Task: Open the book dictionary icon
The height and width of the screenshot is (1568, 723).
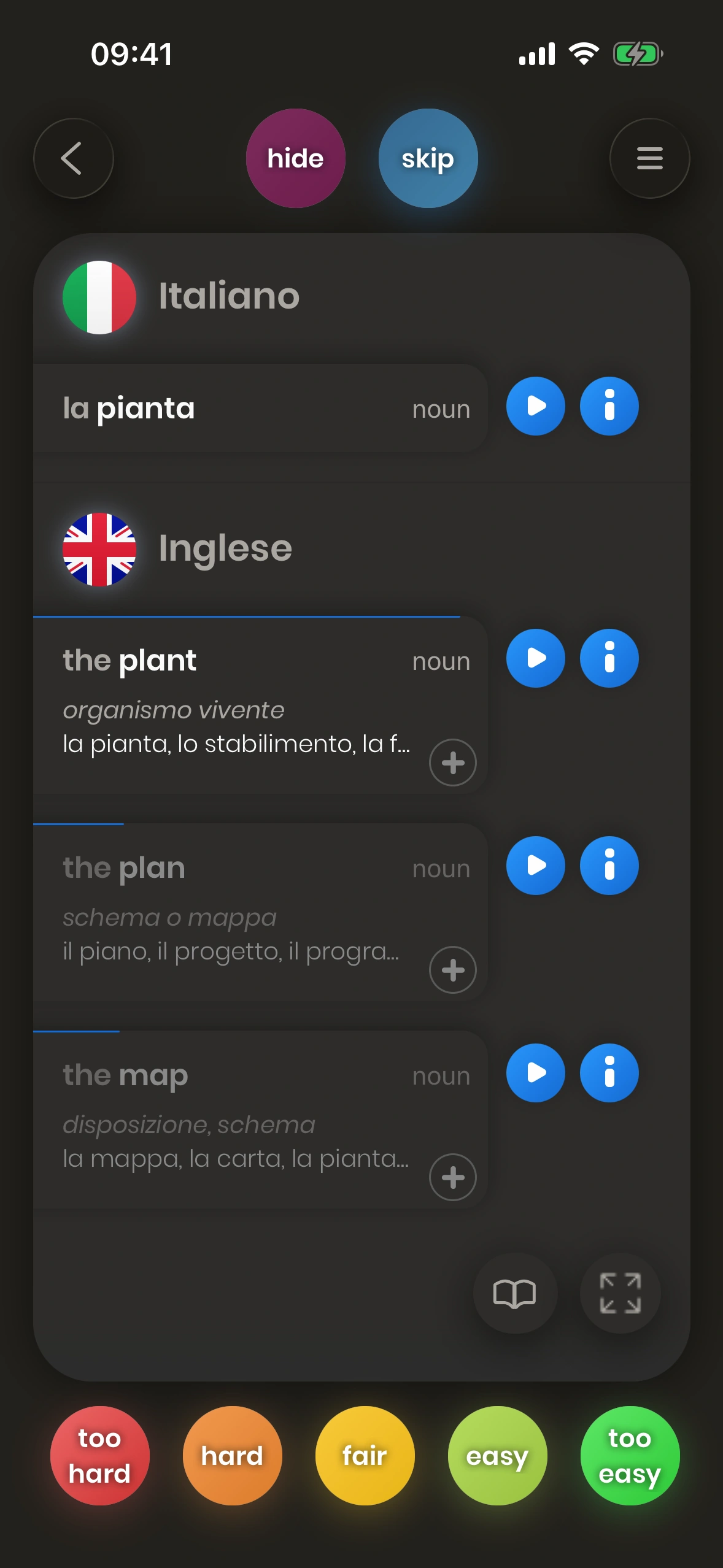Action: (x=514, y=1293)
